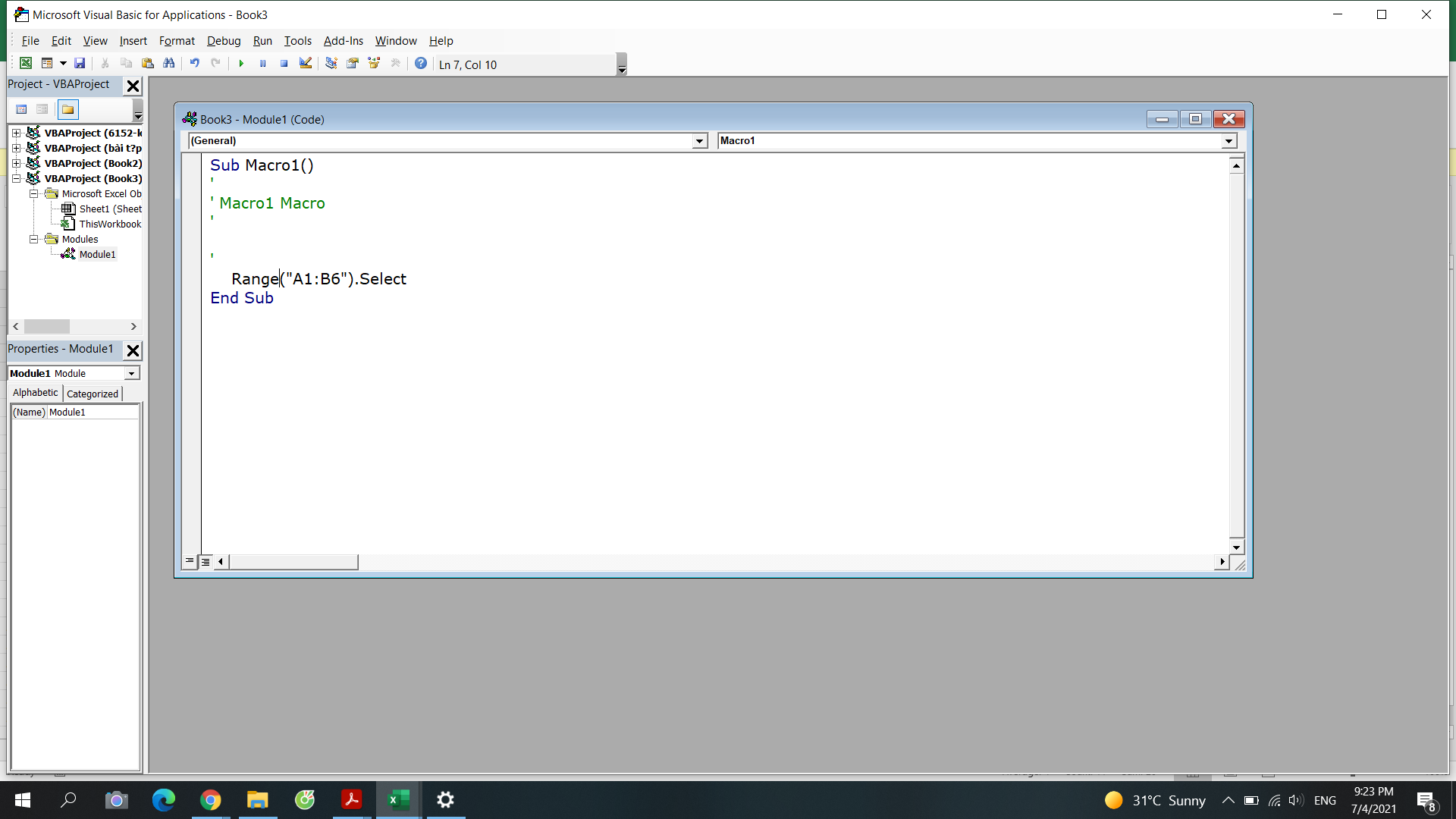The height and width of the screenshot is (819, 1456).
Task: Open the Insert object dropdown arrow
Action: coord(63,64)
